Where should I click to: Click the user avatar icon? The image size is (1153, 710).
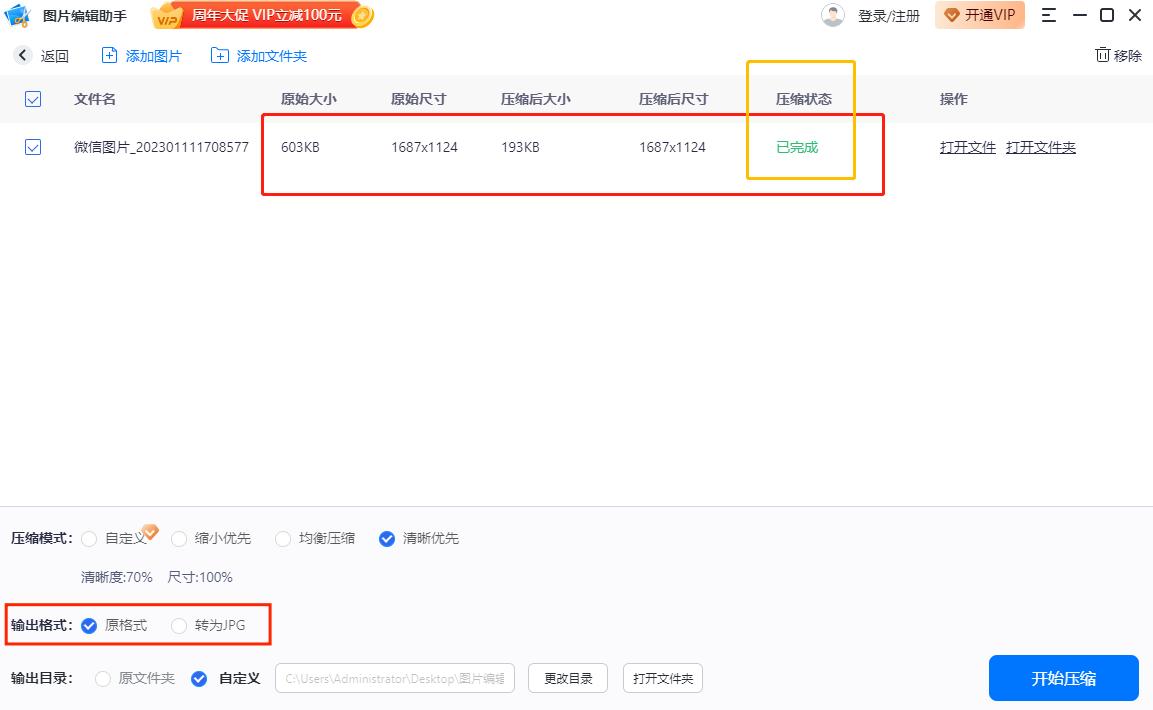coord(833,15)
